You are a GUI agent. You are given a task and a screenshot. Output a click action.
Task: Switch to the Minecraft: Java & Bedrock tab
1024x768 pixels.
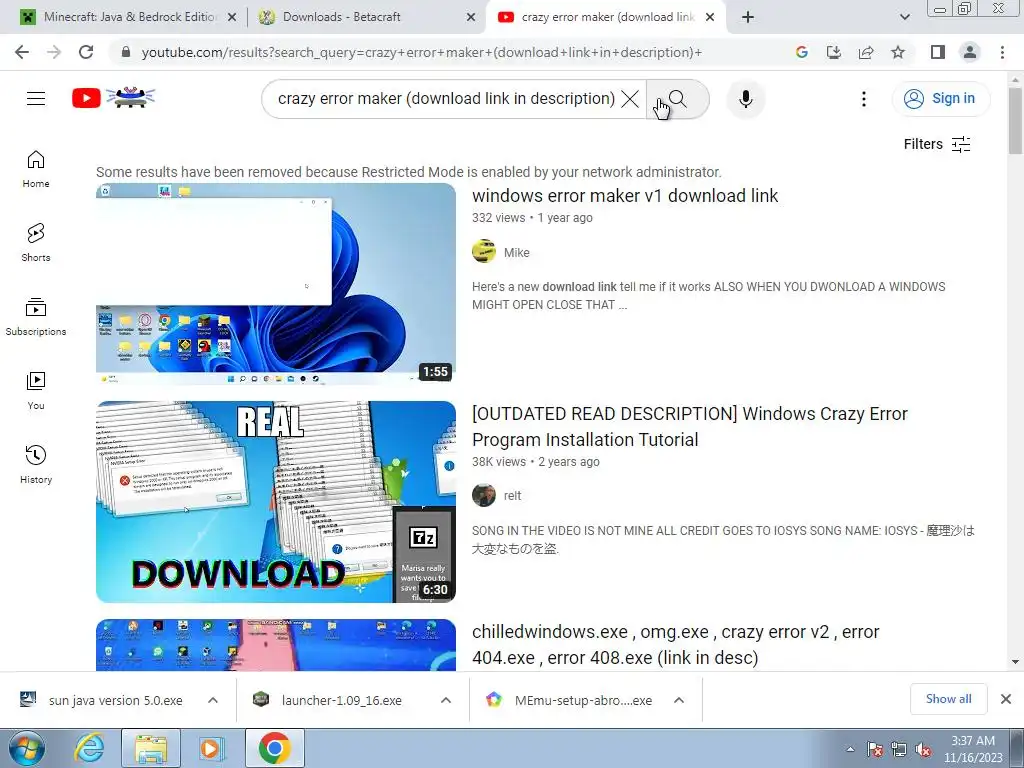(x=129, y=17)
